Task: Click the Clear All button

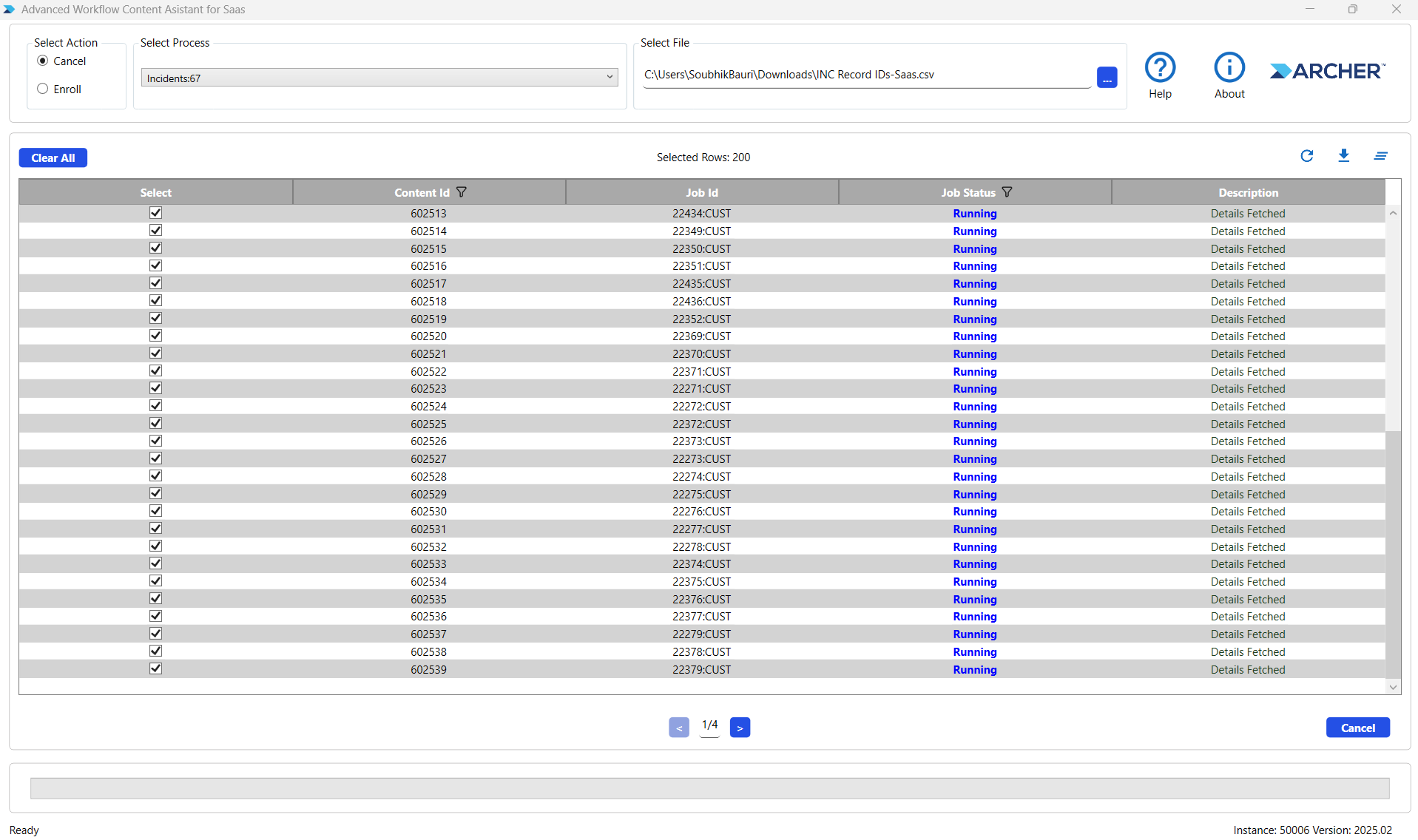Action: [x=53, y=157]
